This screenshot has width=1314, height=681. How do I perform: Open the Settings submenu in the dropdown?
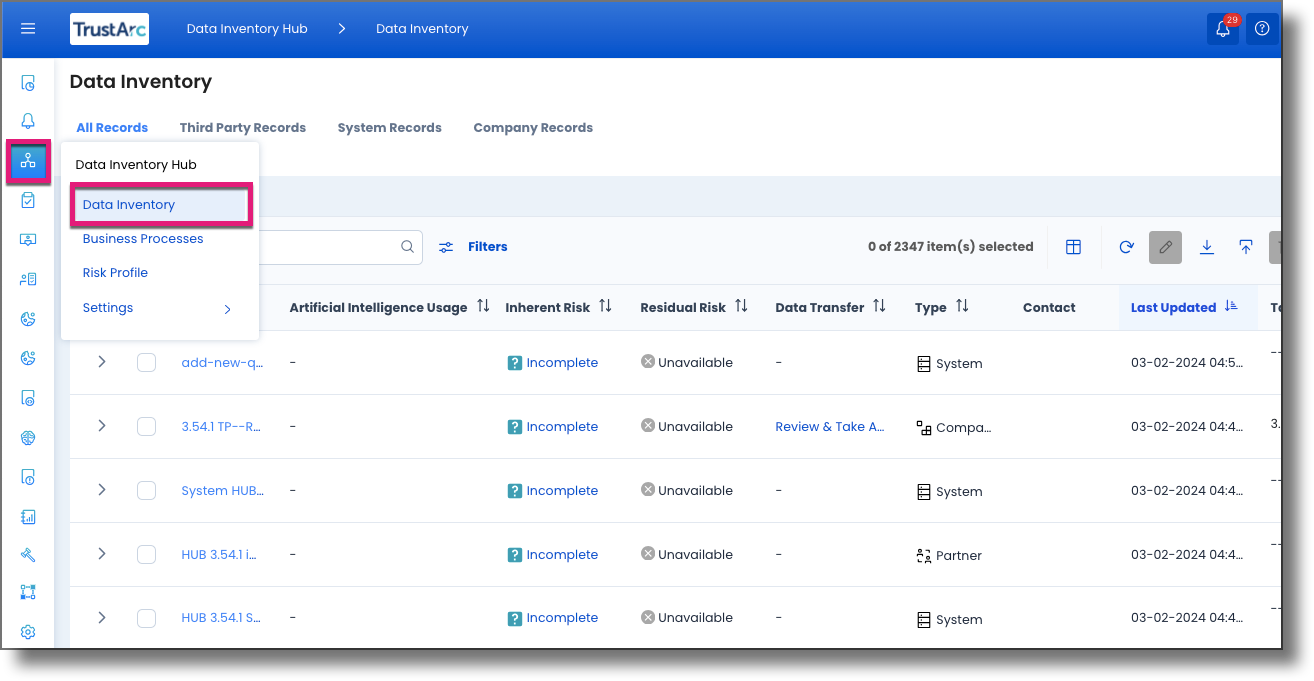click(107, 307)
